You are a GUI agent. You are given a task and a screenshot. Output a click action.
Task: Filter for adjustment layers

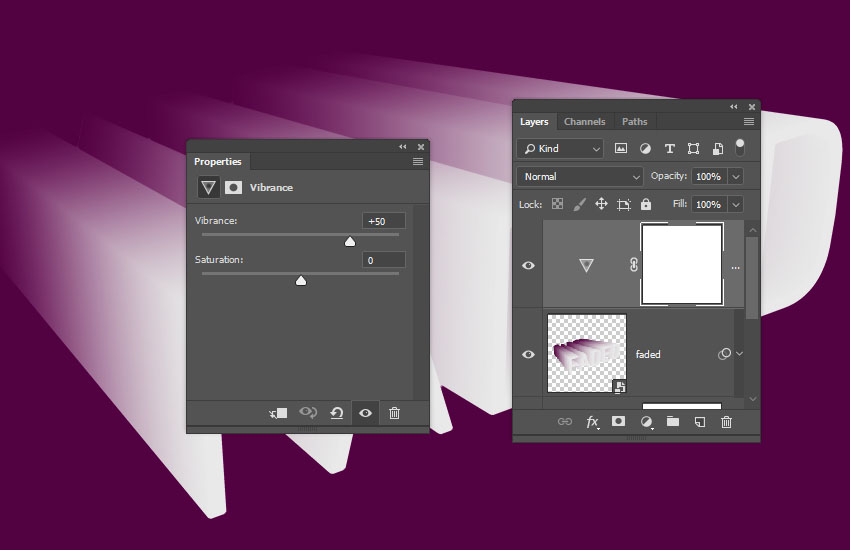645,148
